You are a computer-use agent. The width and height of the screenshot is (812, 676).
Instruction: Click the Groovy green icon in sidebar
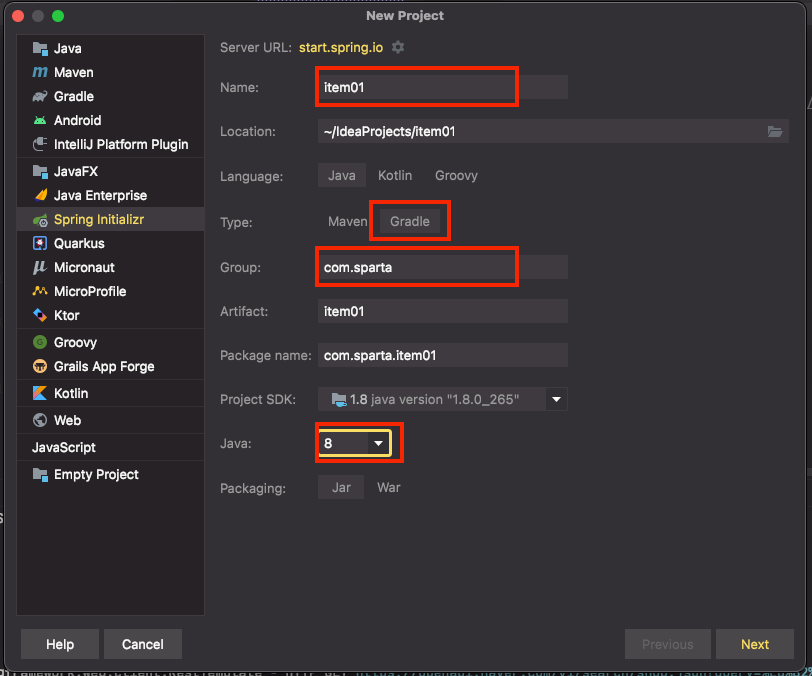tap(40, 342)
